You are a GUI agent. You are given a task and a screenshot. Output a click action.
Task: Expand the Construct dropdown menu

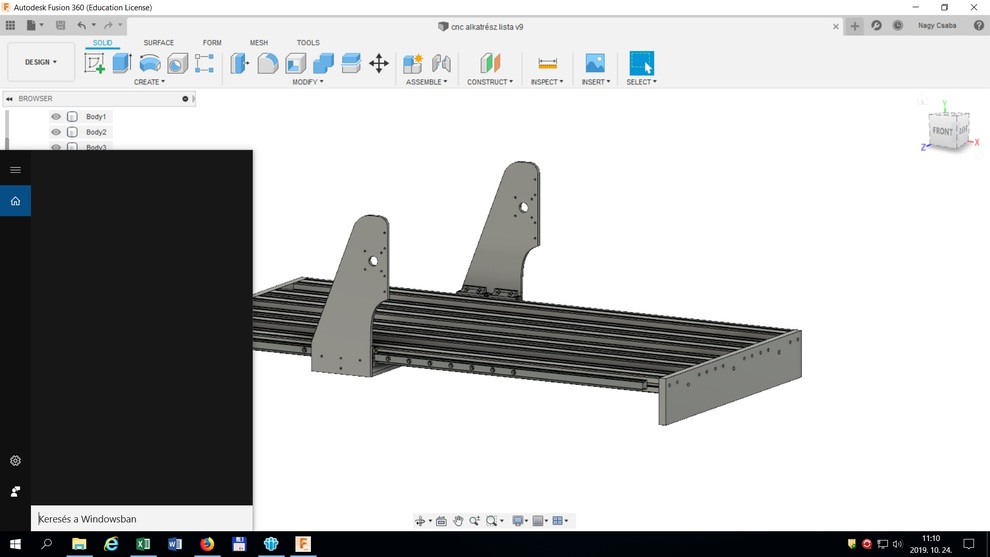[x=490, y=82]
